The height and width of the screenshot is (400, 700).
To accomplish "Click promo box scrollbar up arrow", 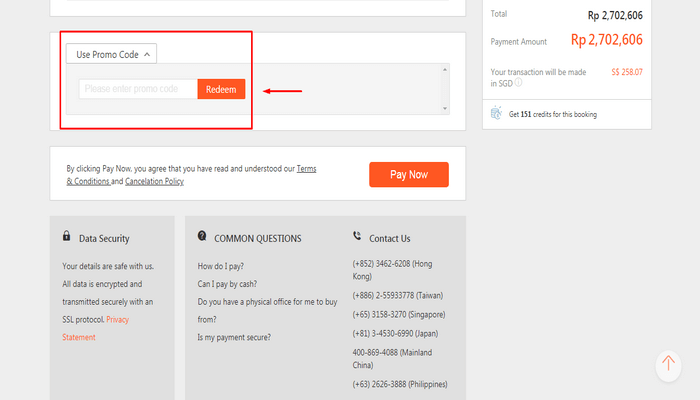I will pos(445,70).
